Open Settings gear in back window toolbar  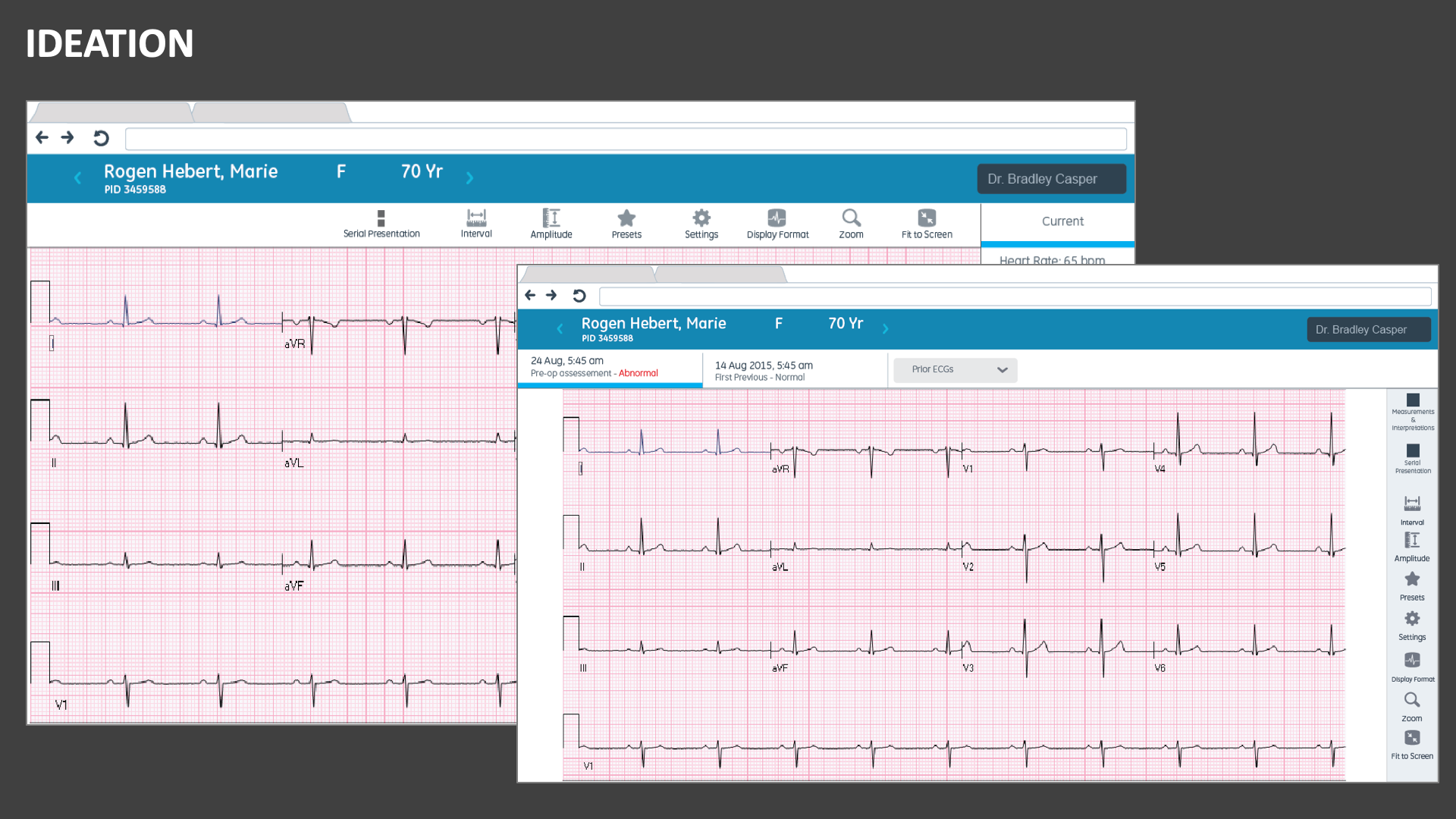pyautogui.click(x=701, y=224)
